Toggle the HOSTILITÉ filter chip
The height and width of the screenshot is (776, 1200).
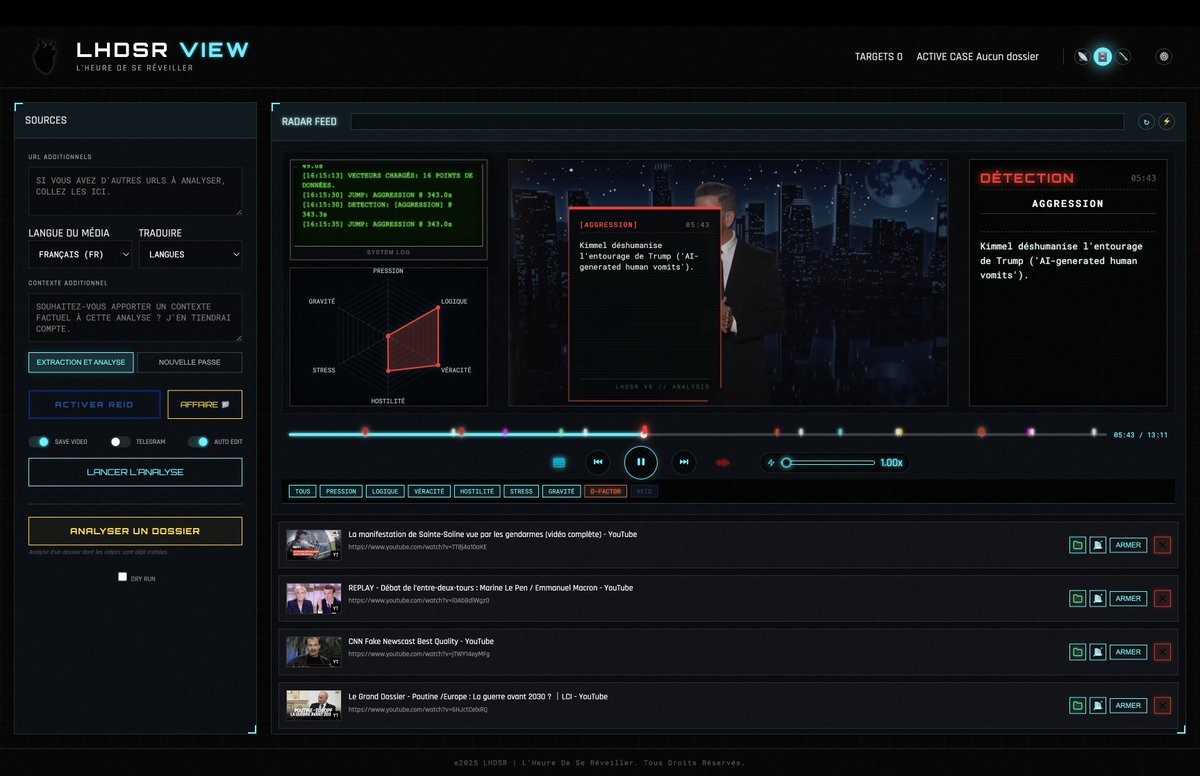[x=477, y=491]
